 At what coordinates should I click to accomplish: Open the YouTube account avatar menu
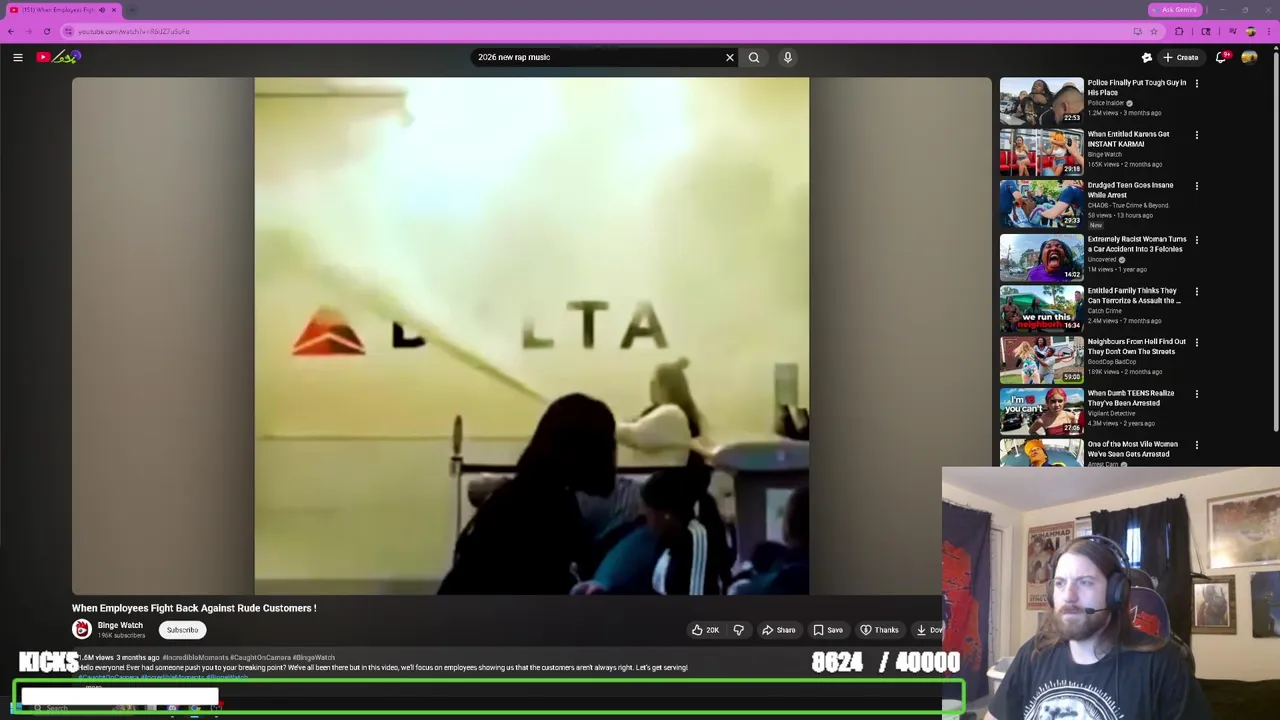point(1249,57)
